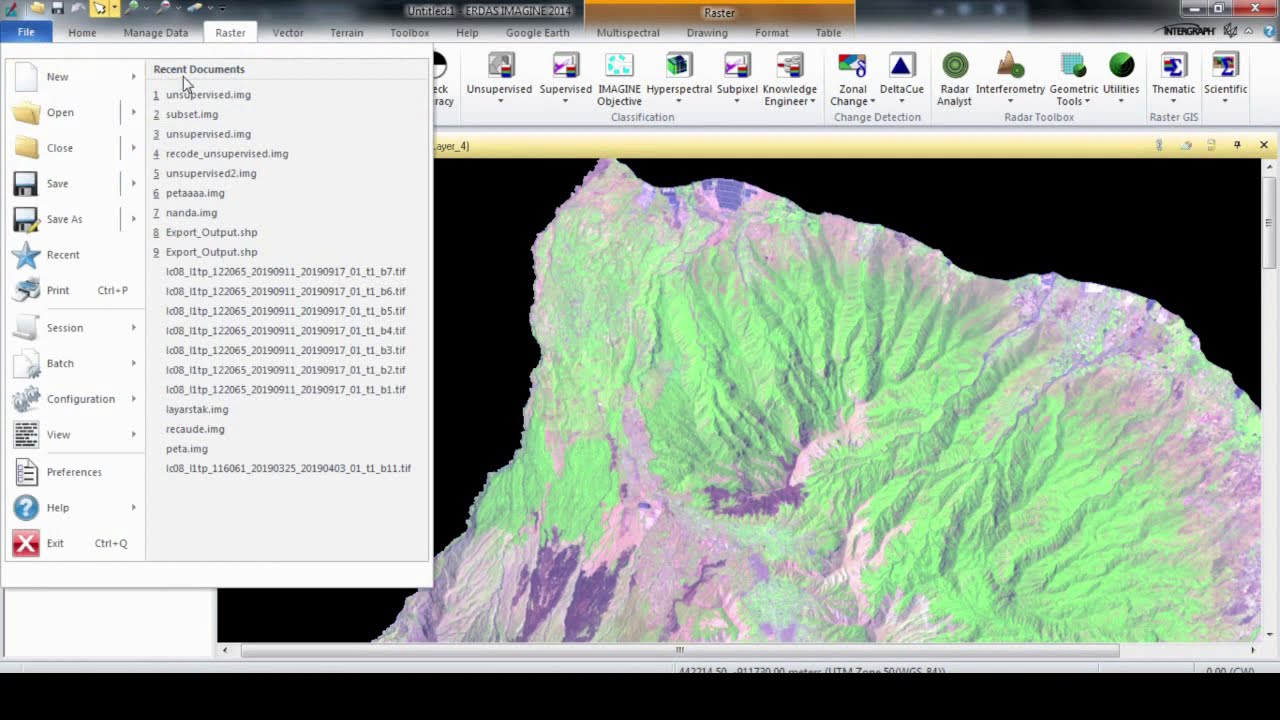Open the Subpixel classifier
The width and height of the screenshot is (1280, 720).
[737, 78]
